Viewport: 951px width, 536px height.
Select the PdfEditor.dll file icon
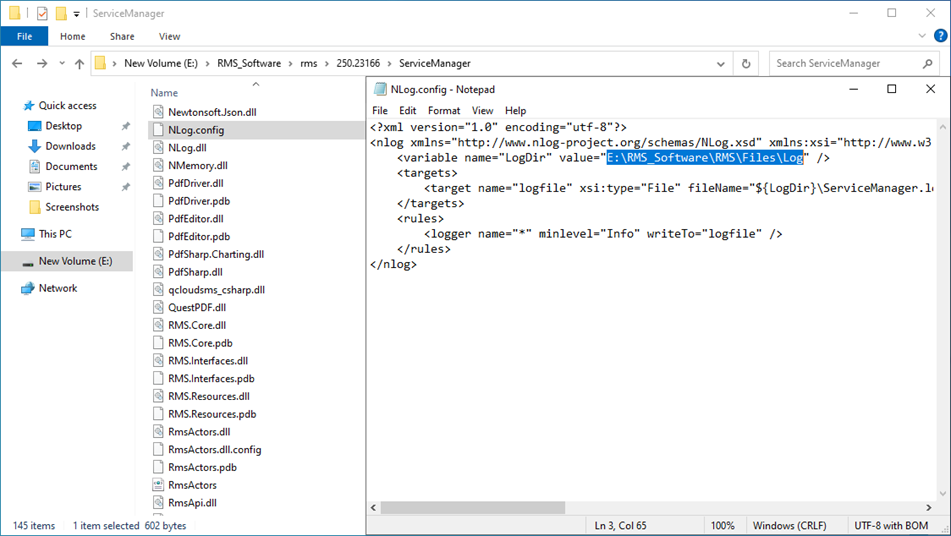pyautogui.click(x=158, y=218)
